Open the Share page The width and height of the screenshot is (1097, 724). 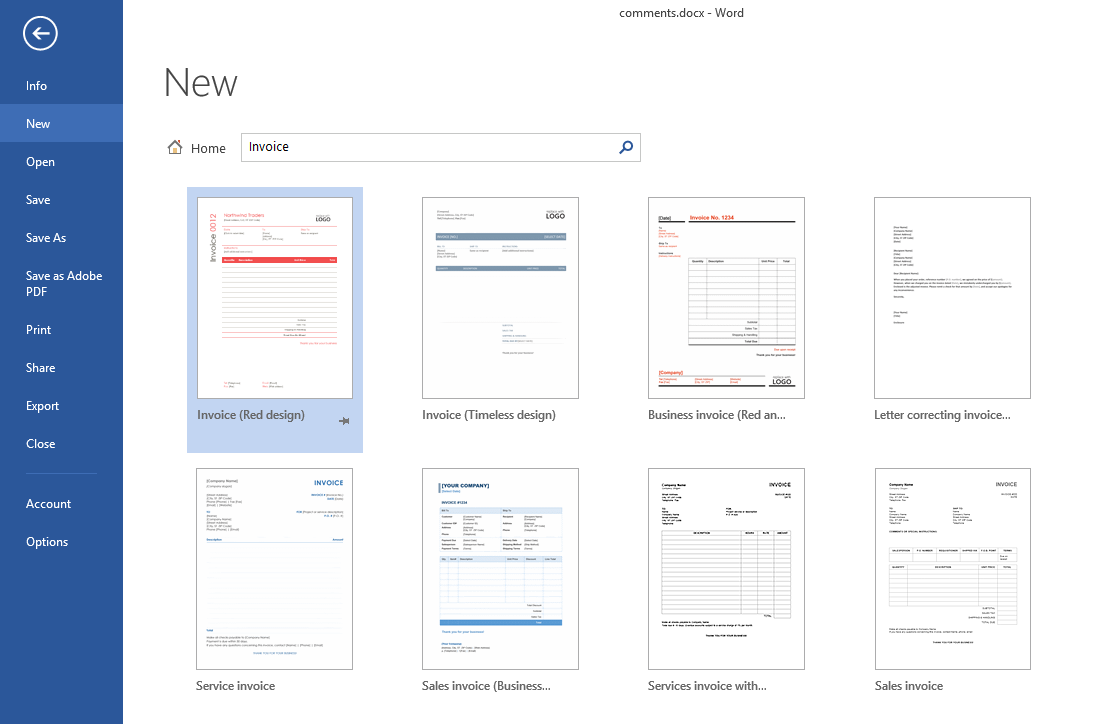click(x=61, y=367)
